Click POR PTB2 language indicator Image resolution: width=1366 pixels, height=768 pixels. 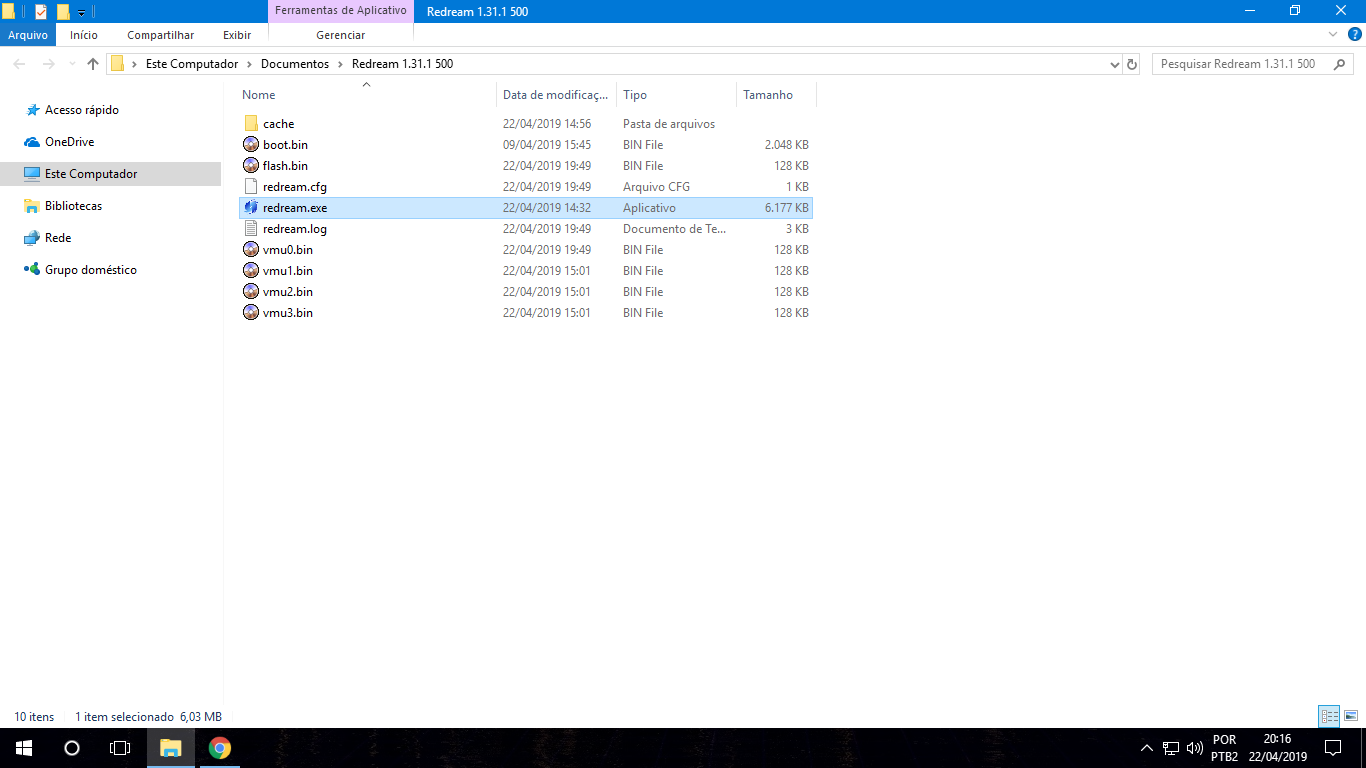[1224, 748]
